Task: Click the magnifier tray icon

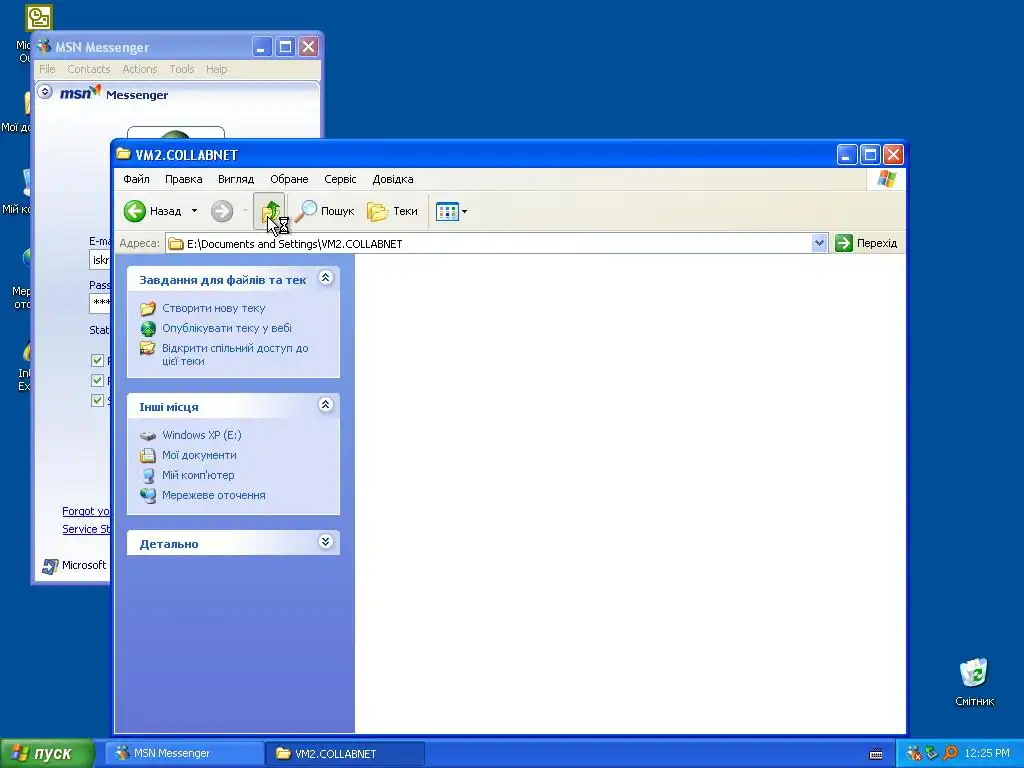Action: (951, 754)
